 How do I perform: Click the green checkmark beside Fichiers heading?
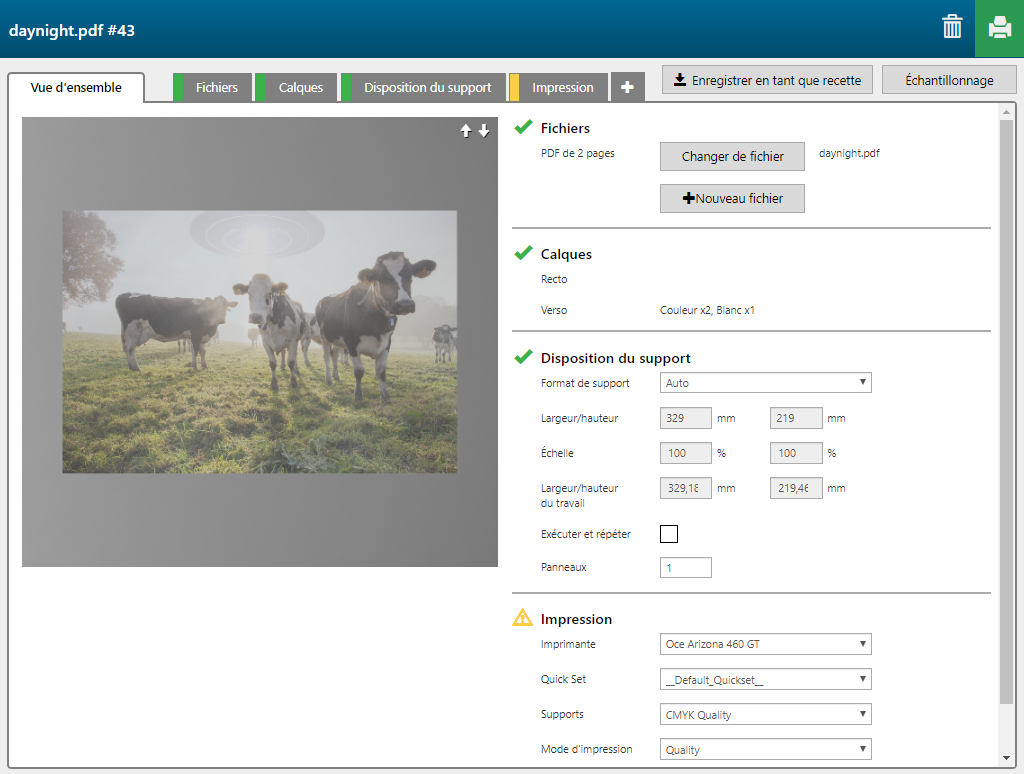click(x=523, y=127)
